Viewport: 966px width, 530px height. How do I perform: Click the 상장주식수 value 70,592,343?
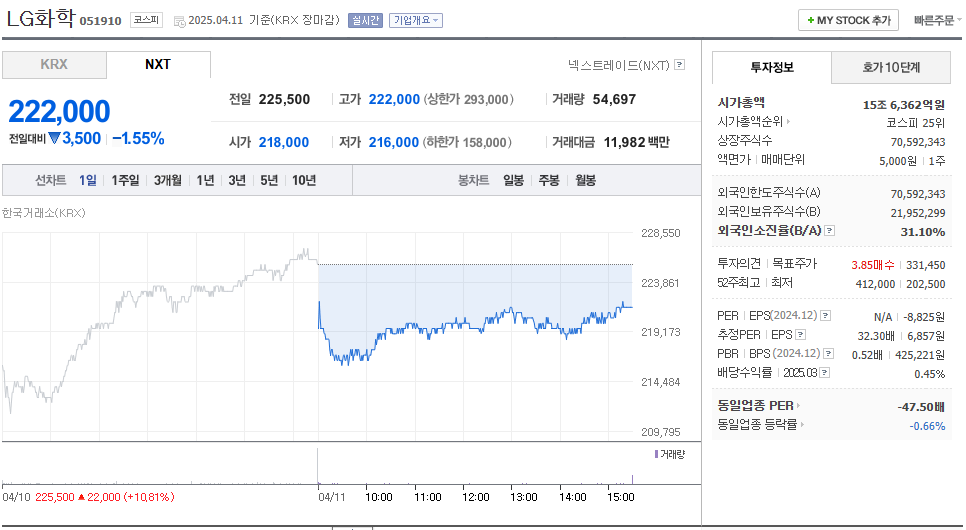(918, 142)
